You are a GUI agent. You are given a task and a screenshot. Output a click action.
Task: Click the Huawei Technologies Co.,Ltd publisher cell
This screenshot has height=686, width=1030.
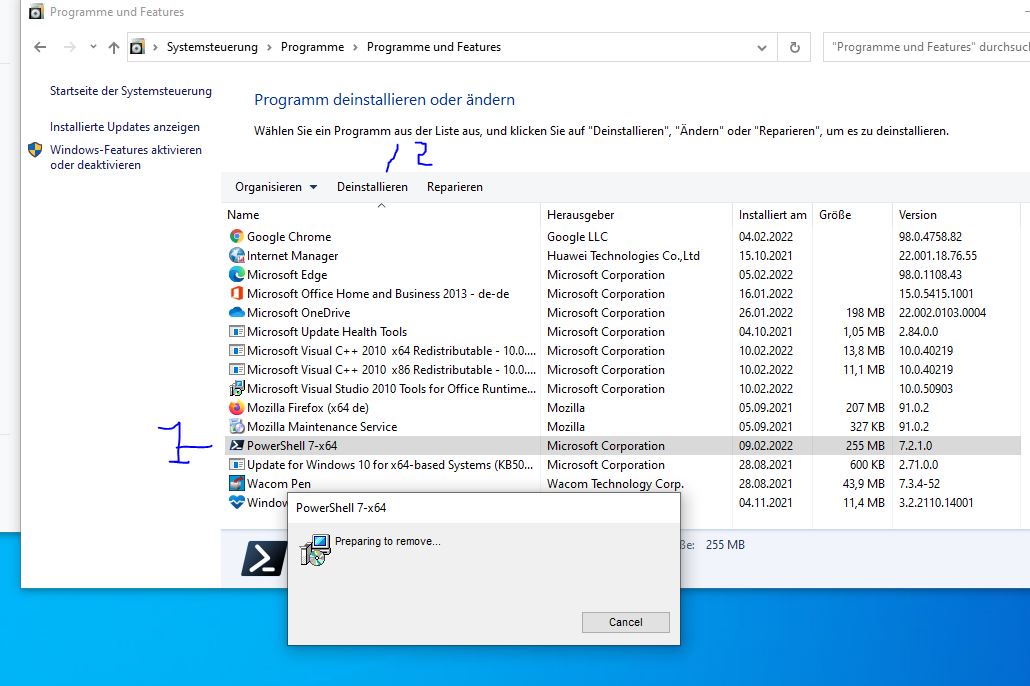pyautogui.click(x=623, y=256)
